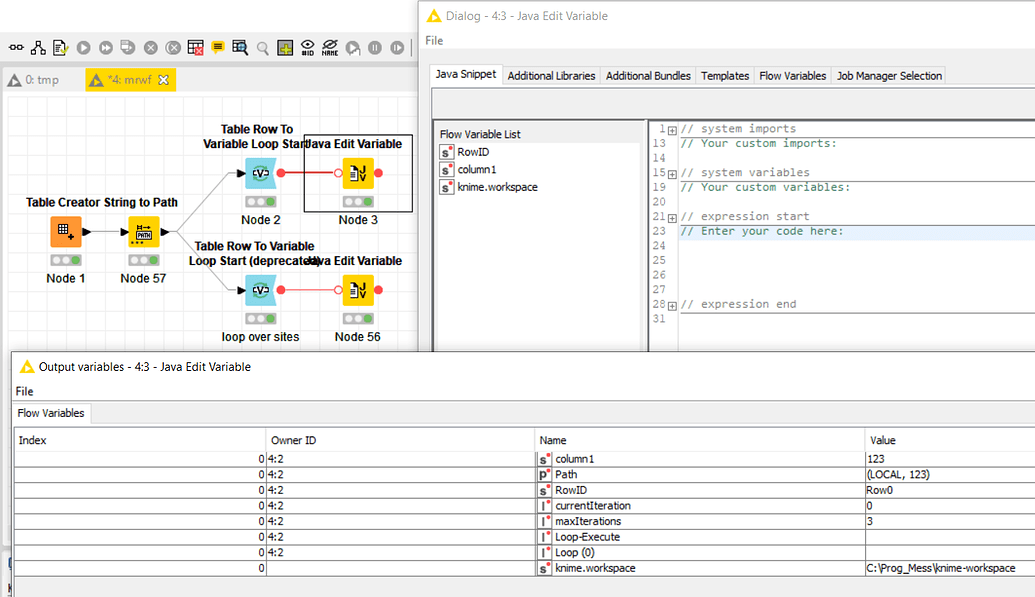The width and height of the screenshot is (1035, 597).
Task: Execute all executable nodes via double-arrow icon
Action: 106,47
